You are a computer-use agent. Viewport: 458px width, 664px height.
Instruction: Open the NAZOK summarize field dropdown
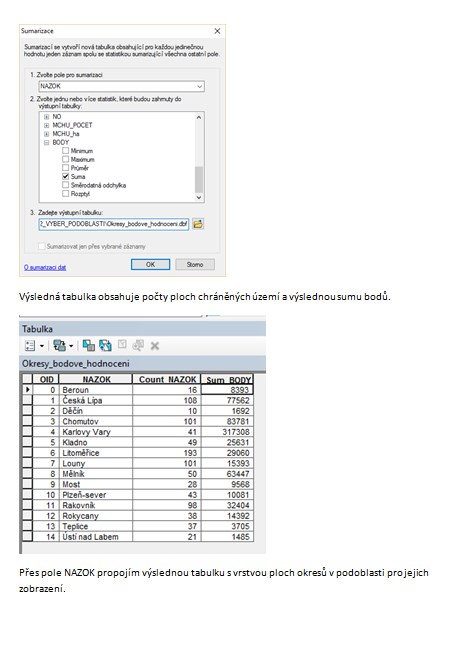point(121,86)
